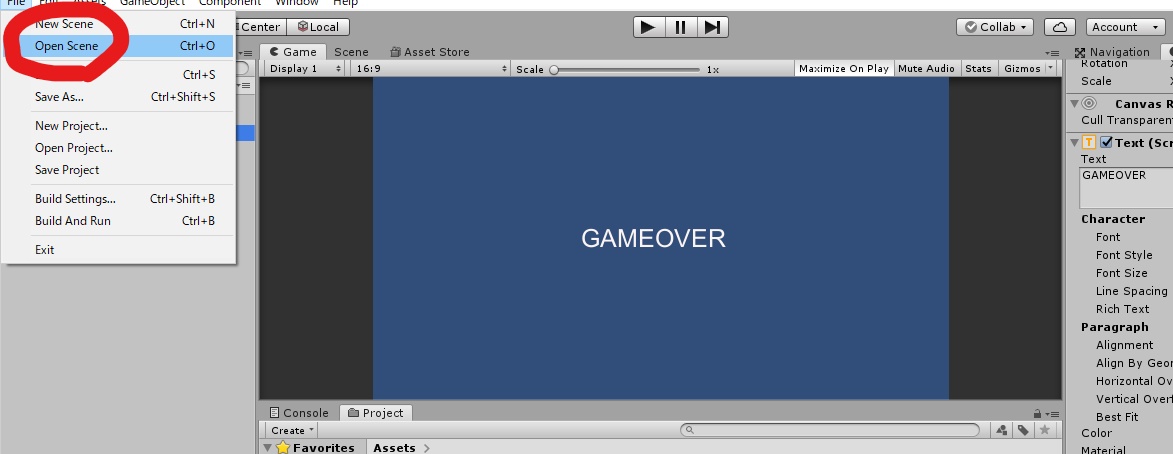Click the Asset Store tab icon

(x=395, y=52)
